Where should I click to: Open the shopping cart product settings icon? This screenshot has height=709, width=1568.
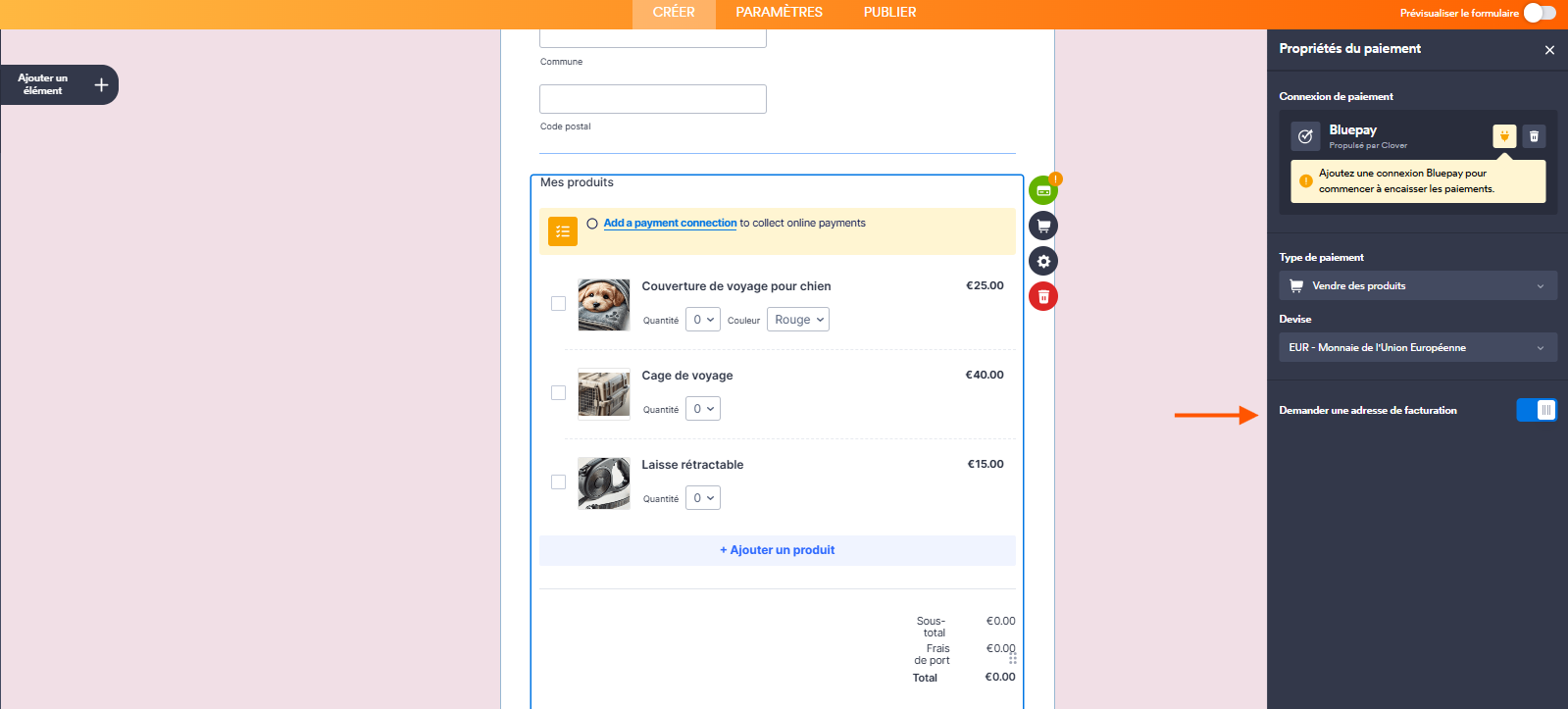click(1042, 226)
